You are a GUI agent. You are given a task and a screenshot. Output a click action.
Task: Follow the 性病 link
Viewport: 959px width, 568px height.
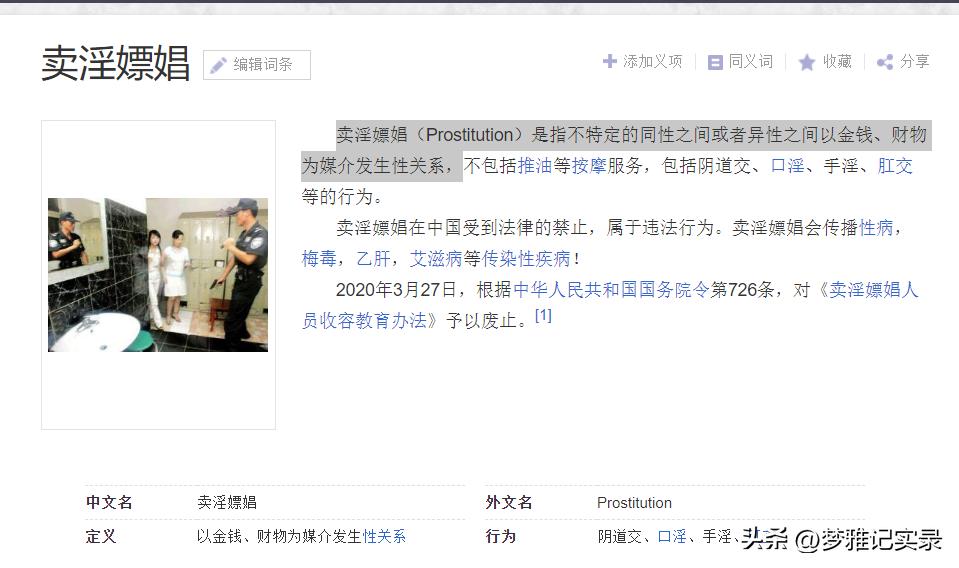tap(876, 227)
